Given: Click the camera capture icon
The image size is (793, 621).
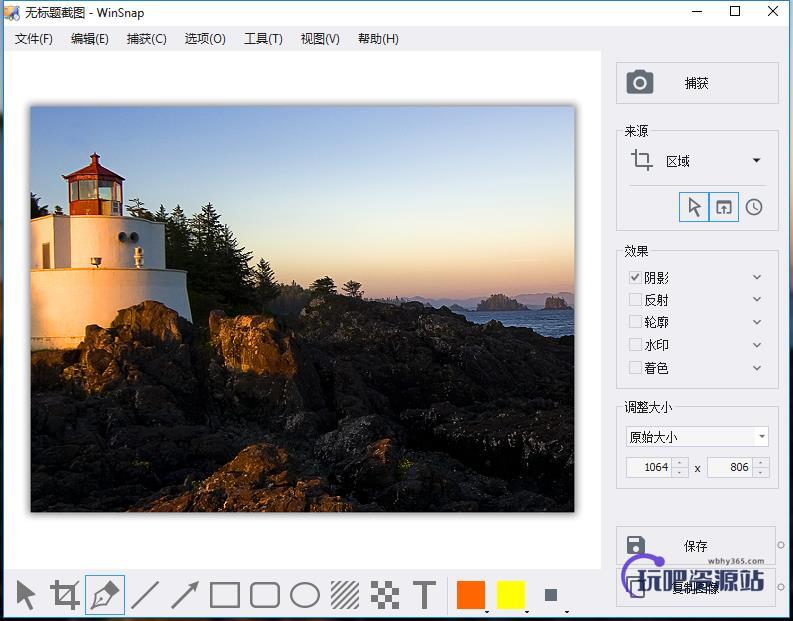Looking at the screenshot, I should click(x=640, y=82).
